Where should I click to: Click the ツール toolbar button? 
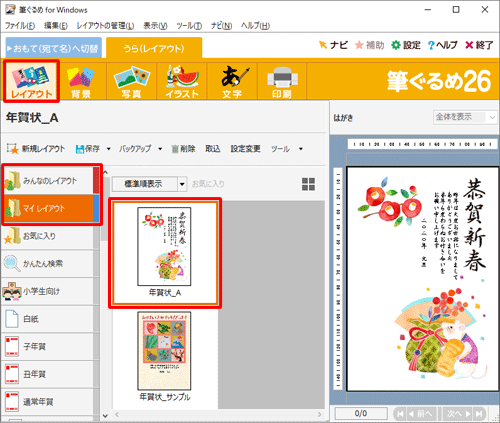click(280, 149)
